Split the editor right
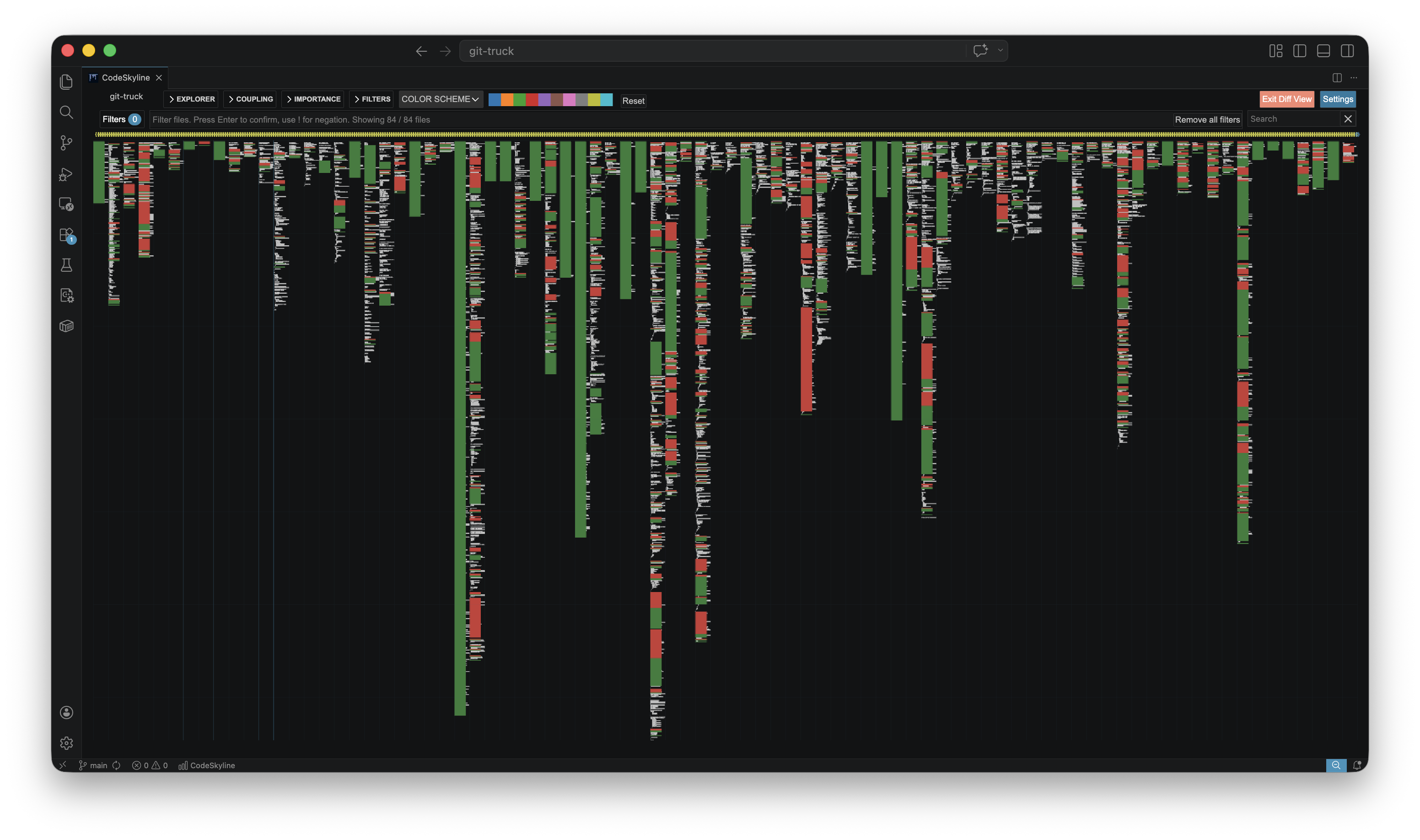 pos(1337,77)
